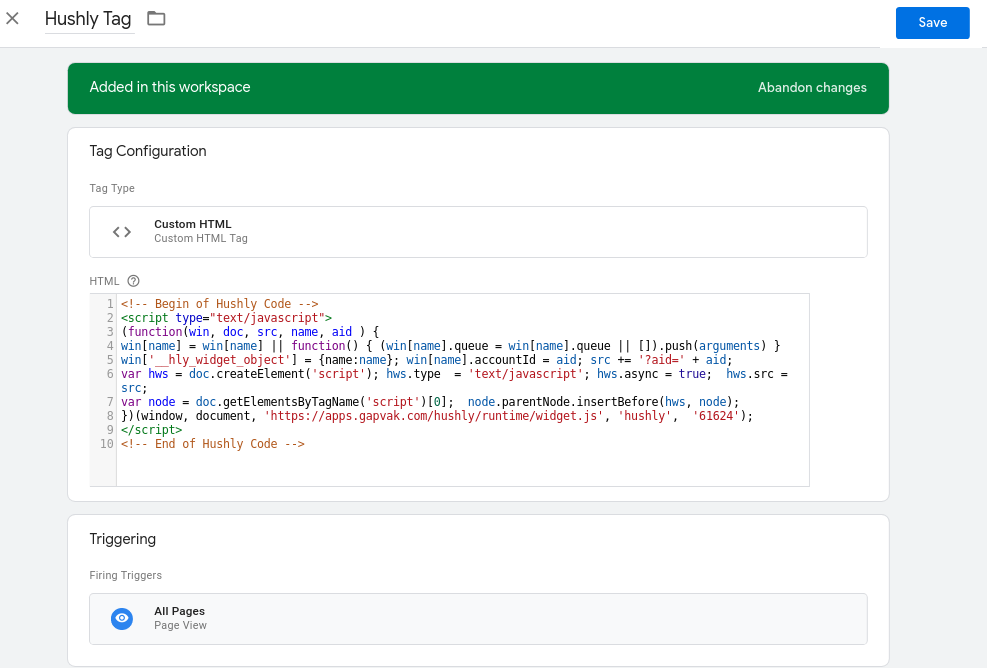Click into the HTML code editor area
This screenshot has height=668, width=987.
tap(463, 390)
